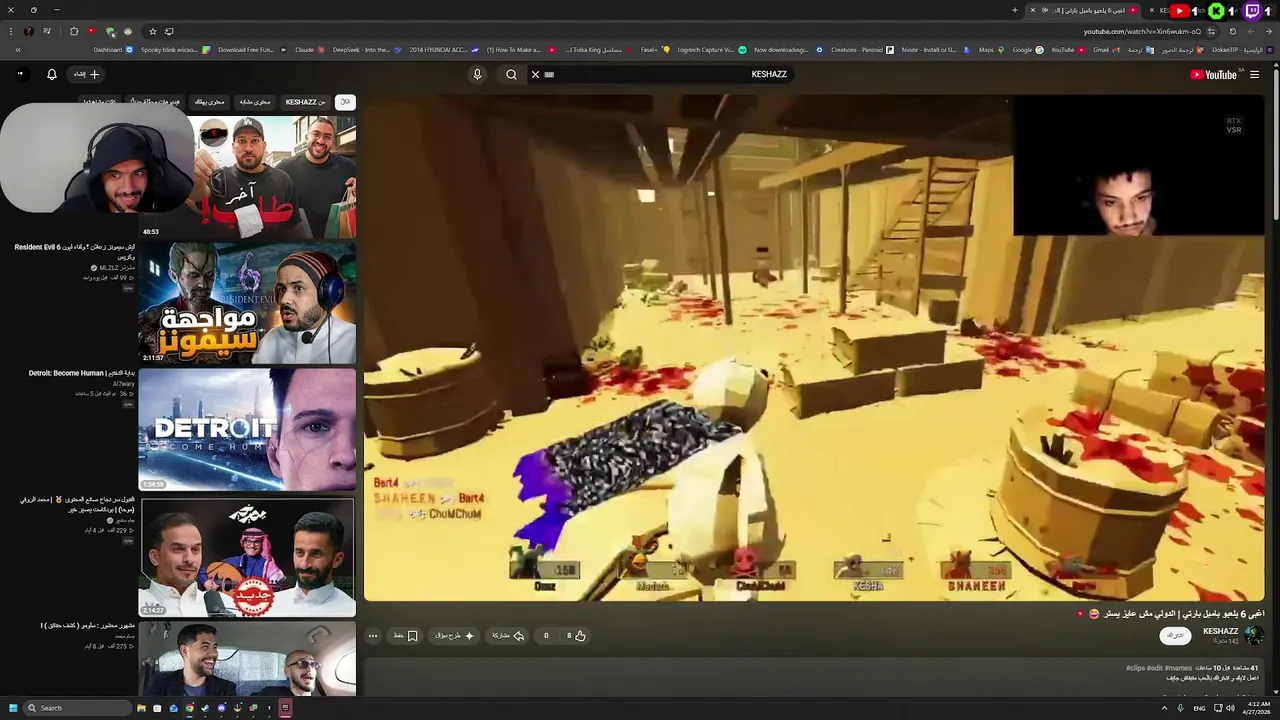Open the Resident Evil 6 video thumbnail
The image size is (1280, 720).
click(x=247, y=303)
